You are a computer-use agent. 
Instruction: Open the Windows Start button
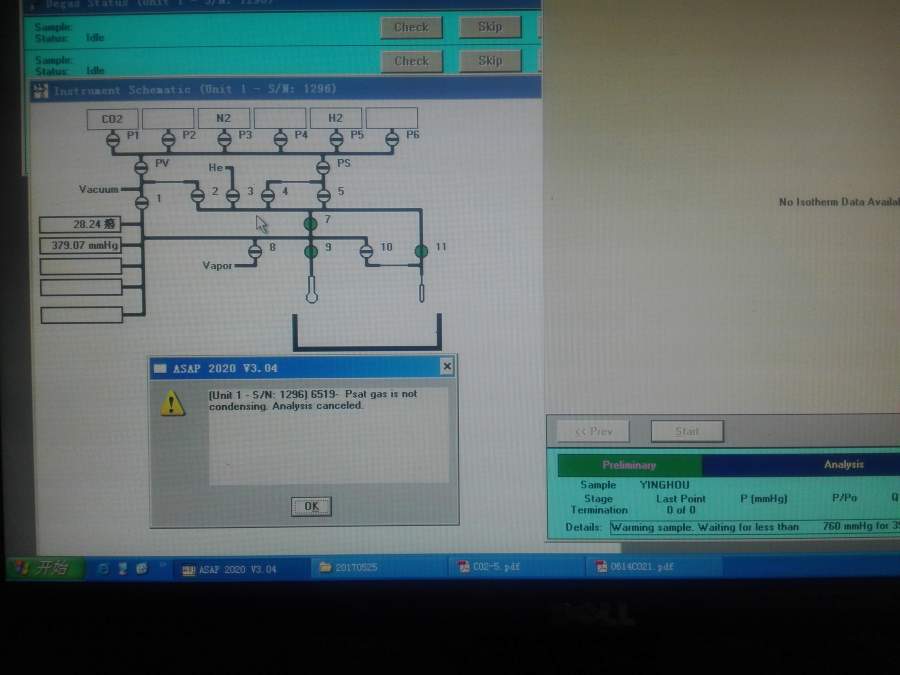[x=44, y=568]
